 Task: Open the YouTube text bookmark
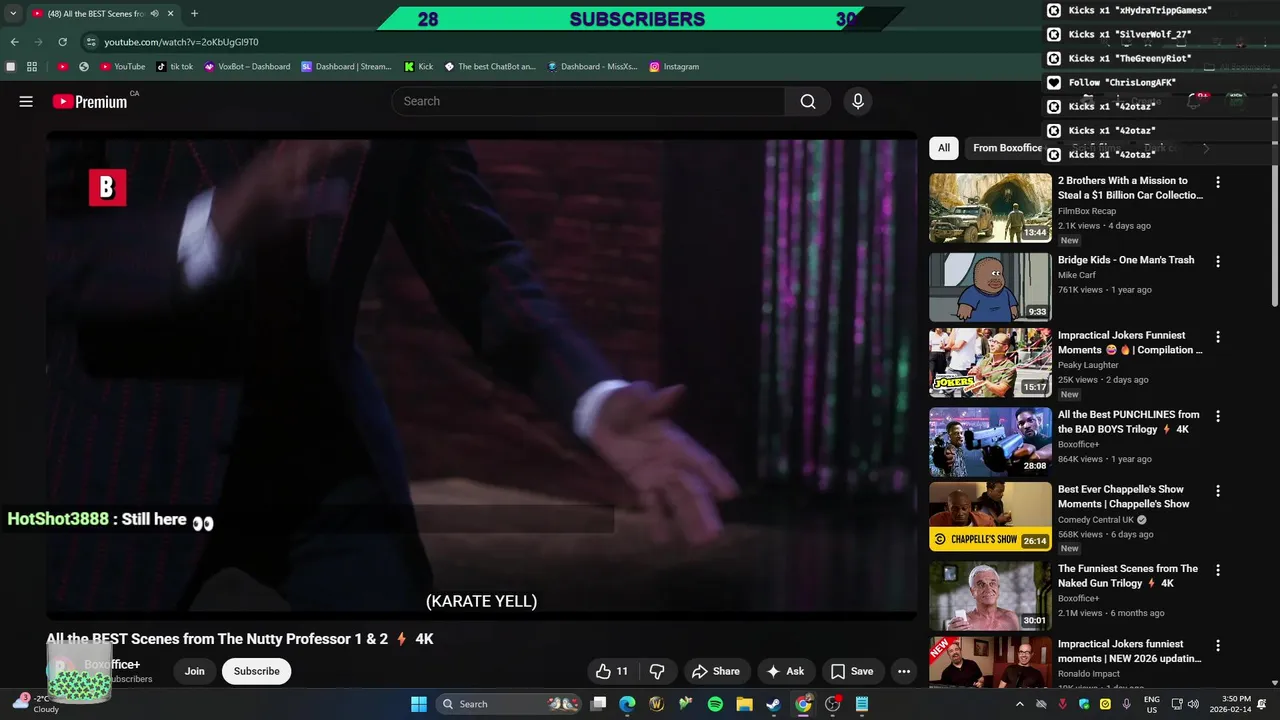point(122,67)
